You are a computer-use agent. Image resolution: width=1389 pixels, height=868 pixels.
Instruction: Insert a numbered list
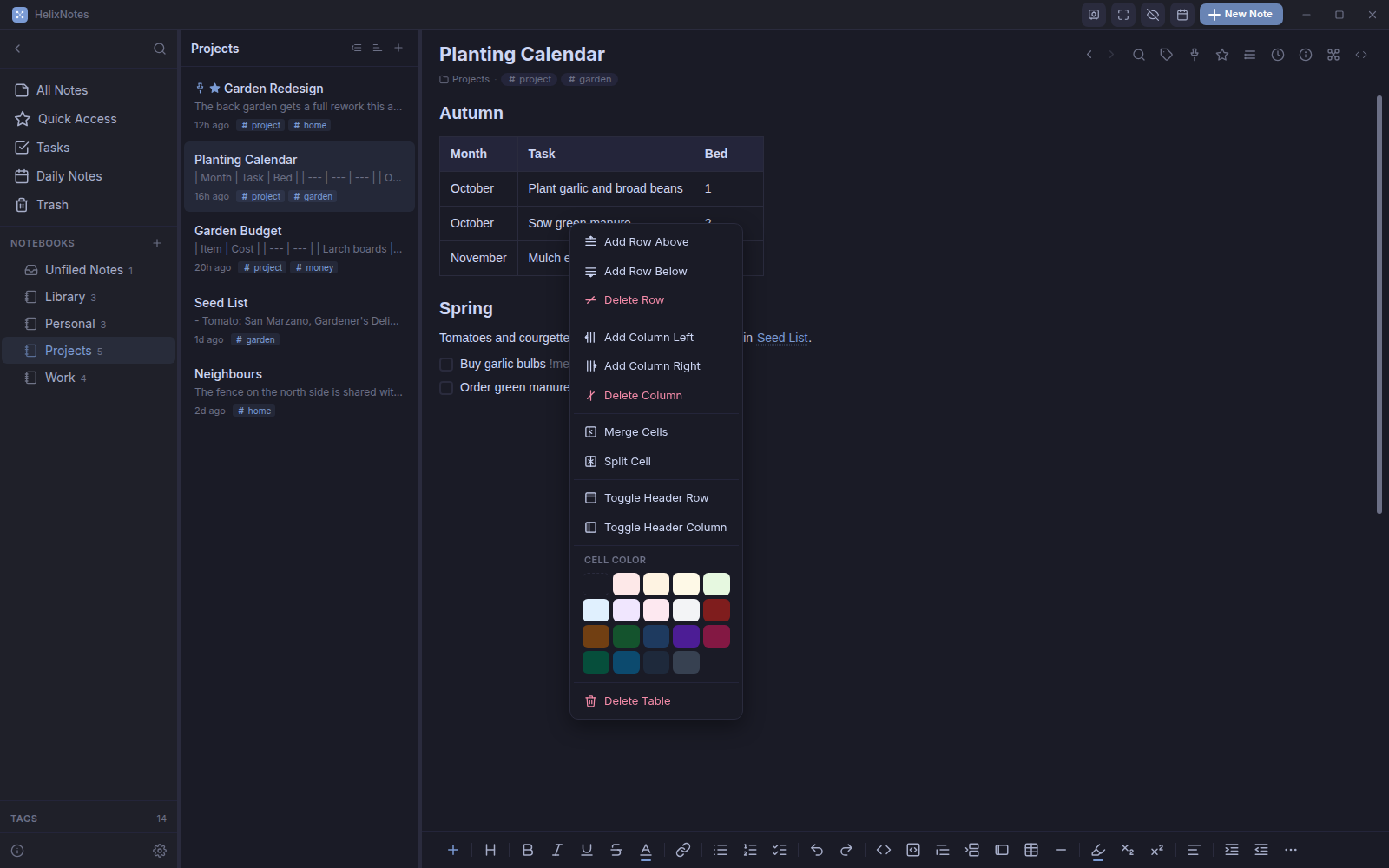pyautogui.click(x=750, y=850)
